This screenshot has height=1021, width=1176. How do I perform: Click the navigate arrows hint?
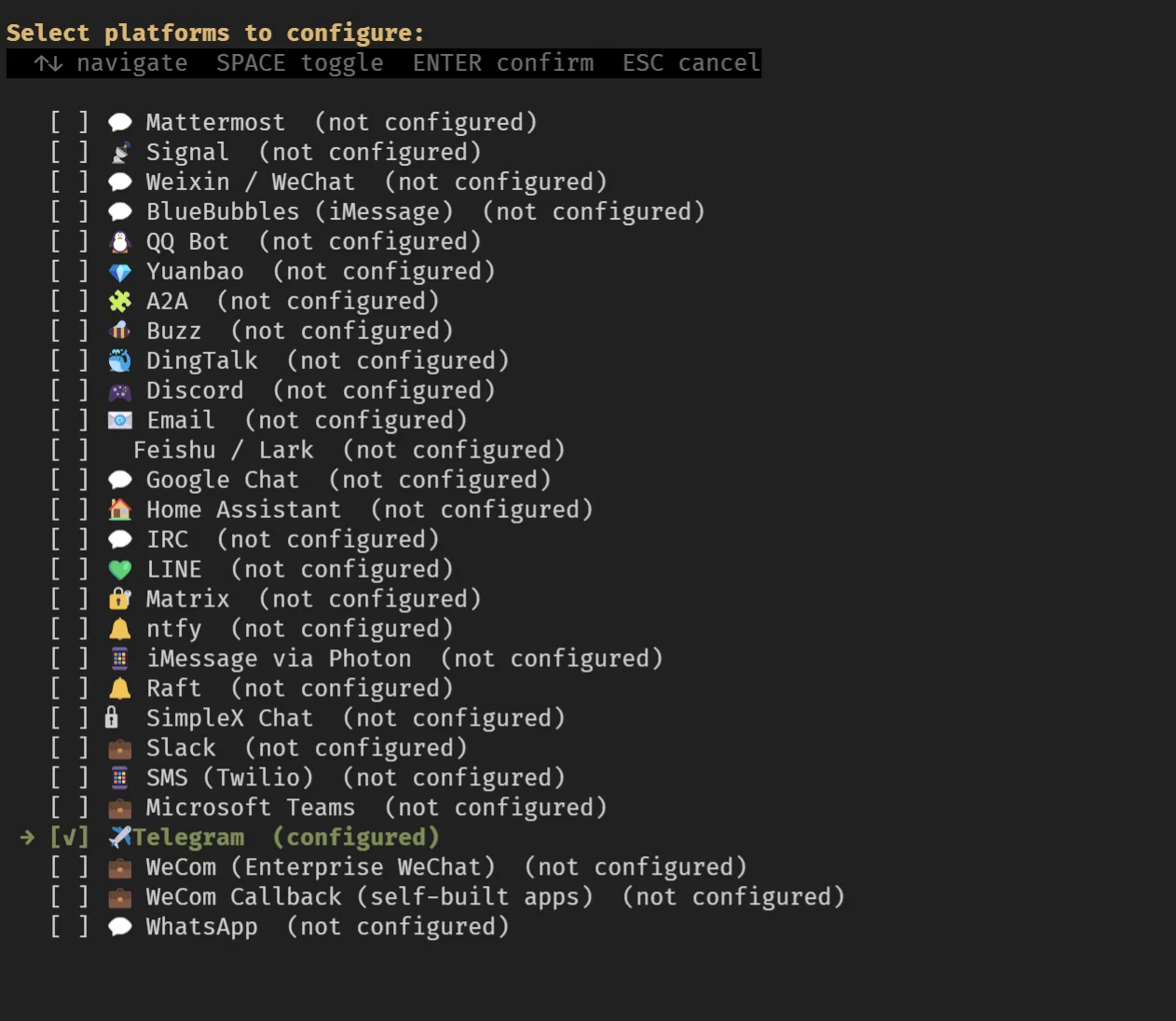pyautogui.click(x=111, y=63)
